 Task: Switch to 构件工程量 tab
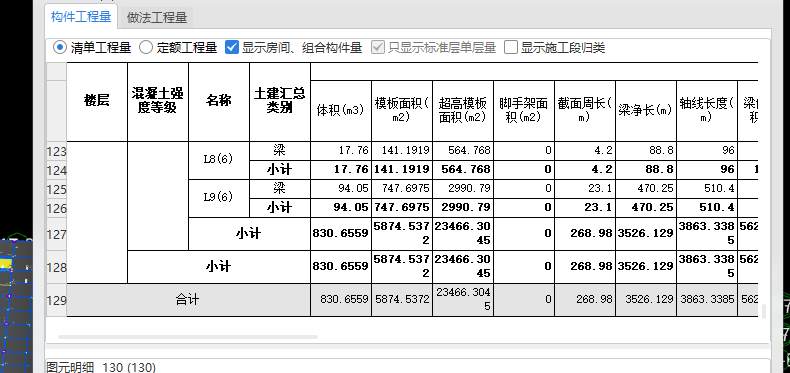click(x=81, y=17)
